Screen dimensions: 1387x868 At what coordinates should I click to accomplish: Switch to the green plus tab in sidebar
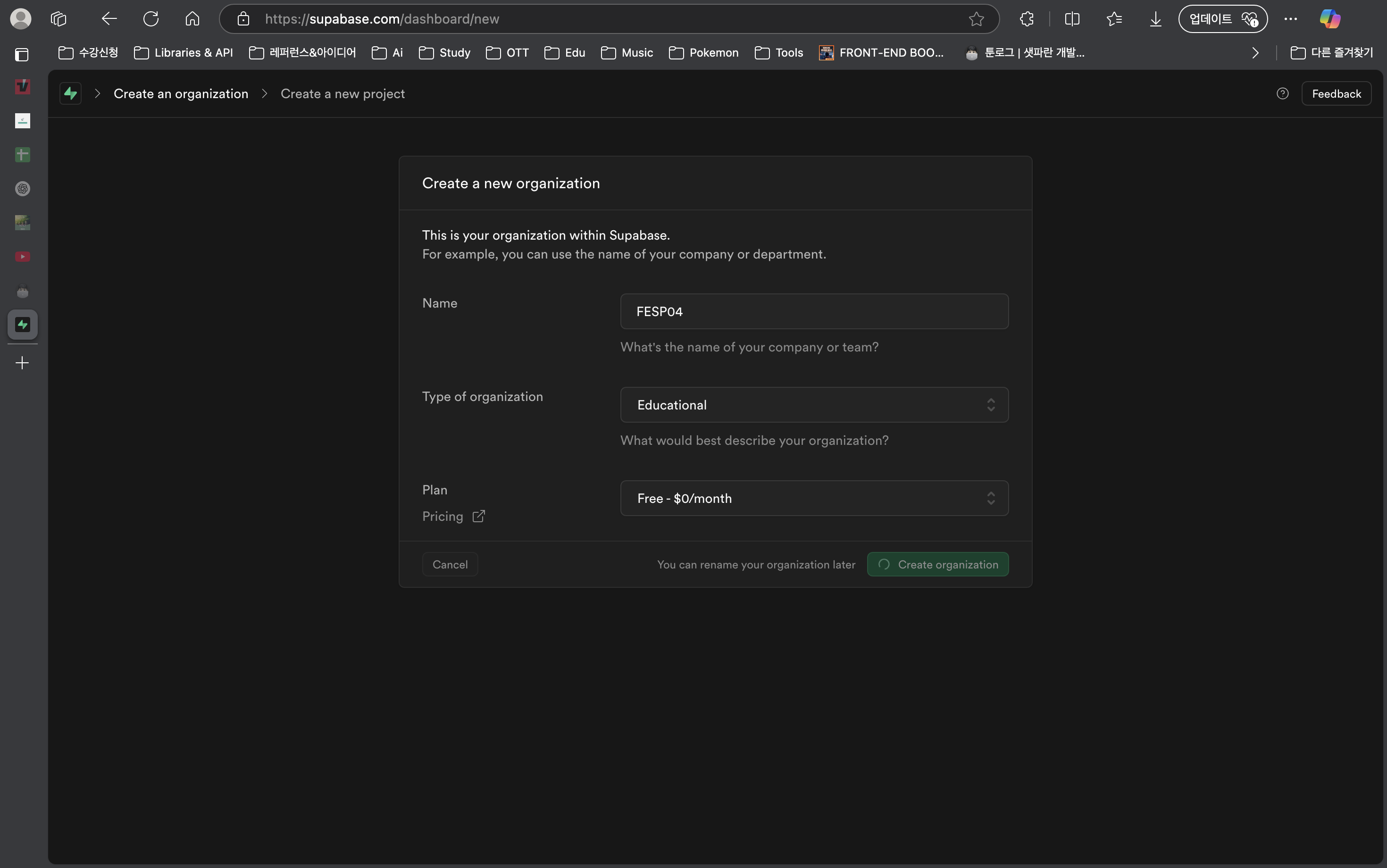(x=22, y=154)
